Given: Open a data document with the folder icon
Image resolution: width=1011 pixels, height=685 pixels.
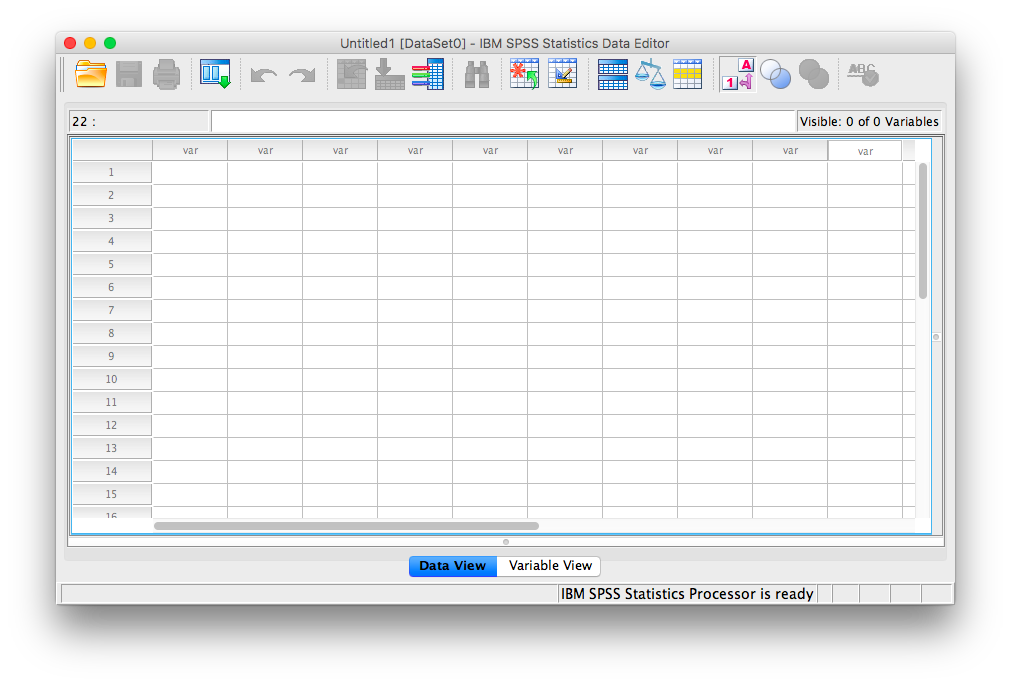Looking at the screenshot, I should 91,74.
